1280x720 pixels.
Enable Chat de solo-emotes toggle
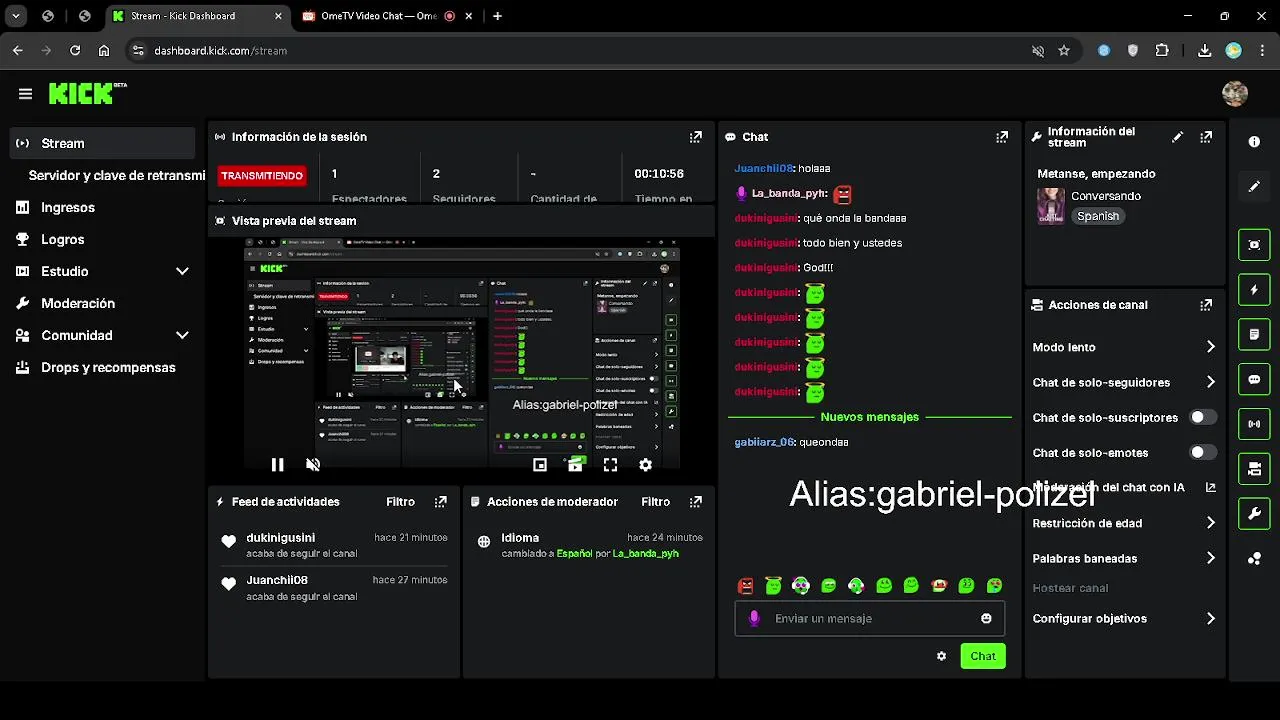[x=1203, y=452]
